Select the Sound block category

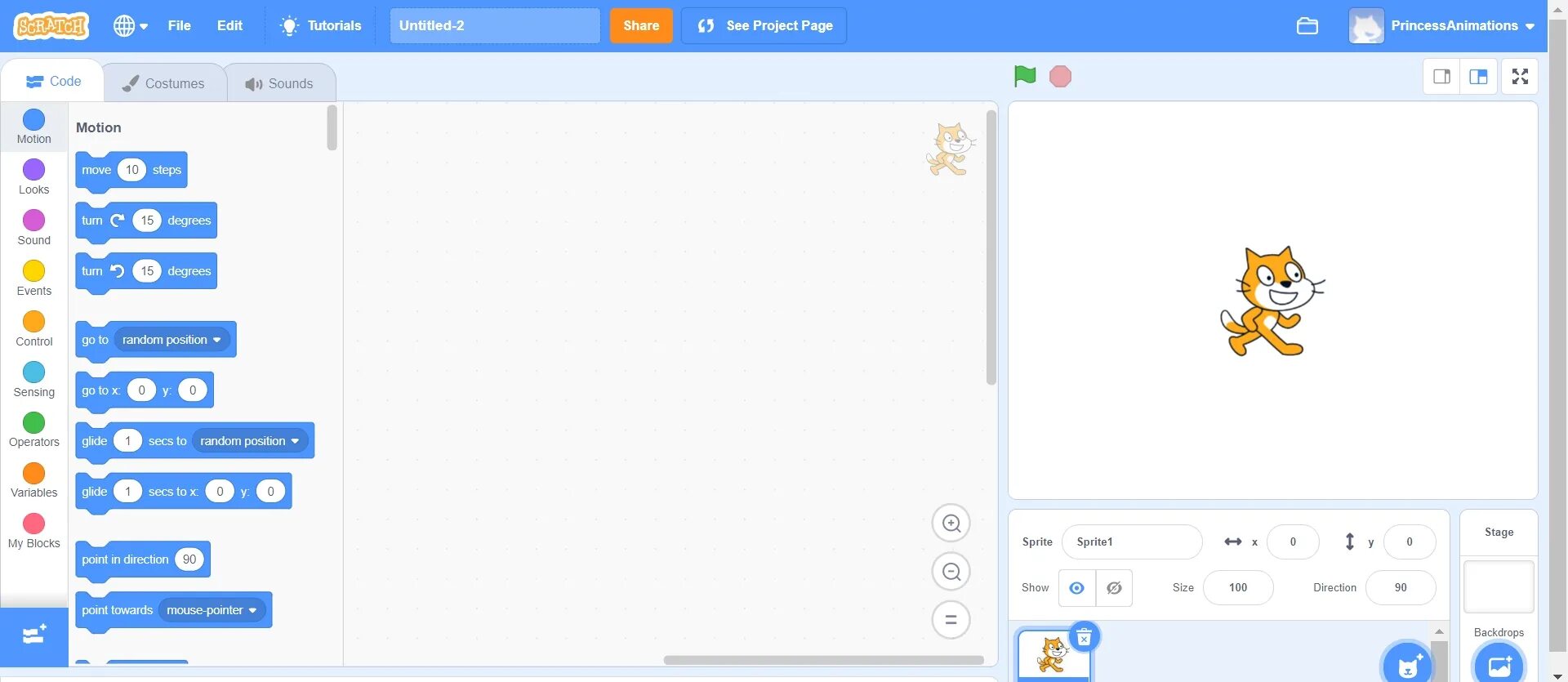click(x=33, y=228)
